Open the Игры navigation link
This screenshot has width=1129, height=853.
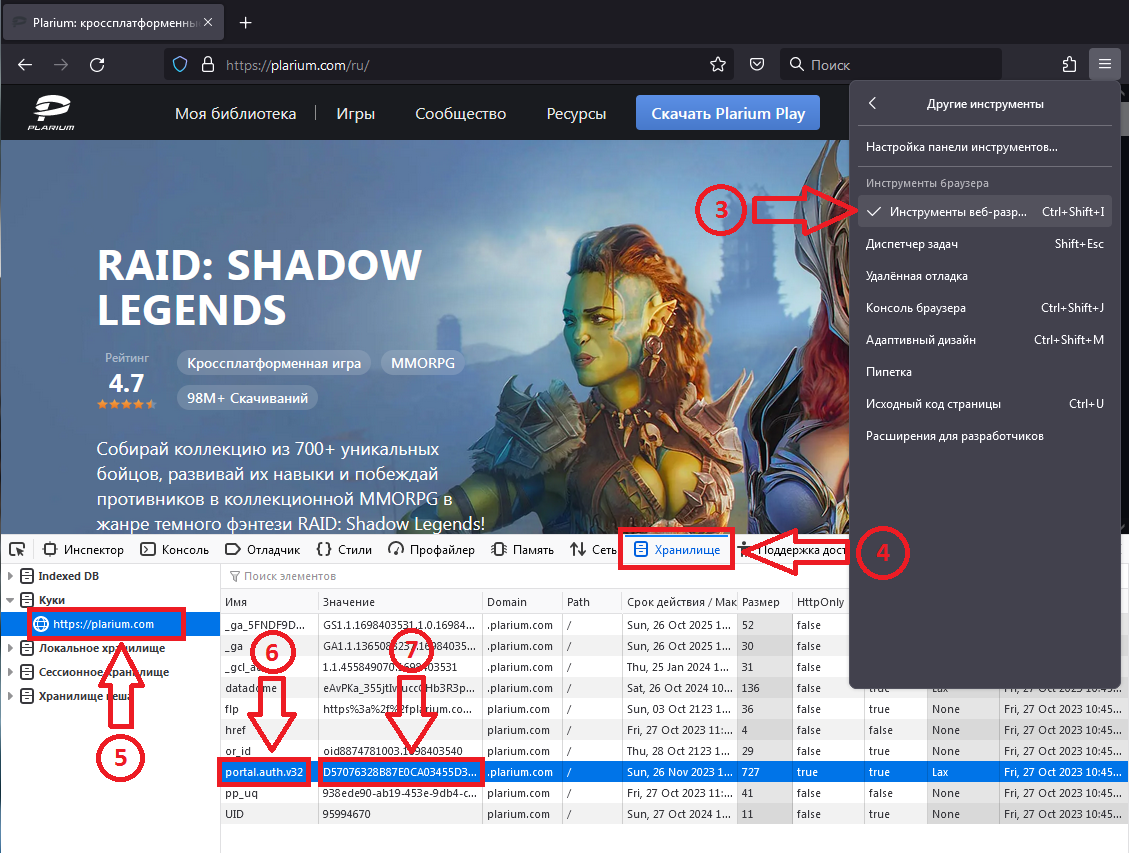[356, 114]
